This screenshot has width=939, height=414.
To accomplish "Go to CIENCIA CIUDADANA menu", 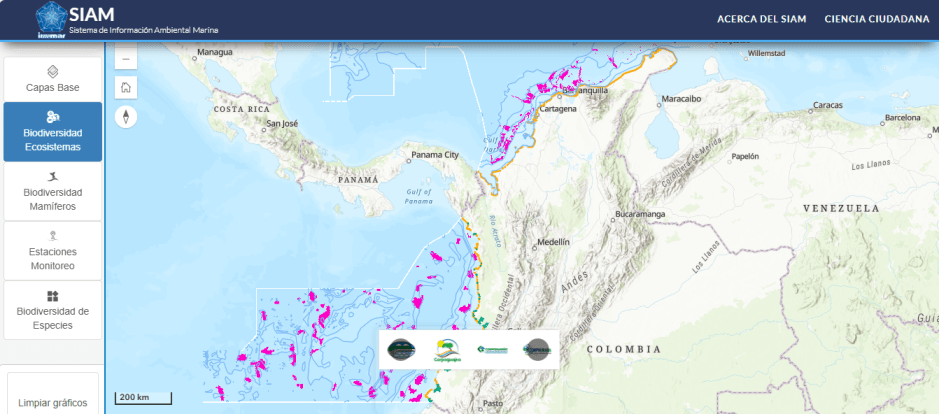I will pos(876,19).
